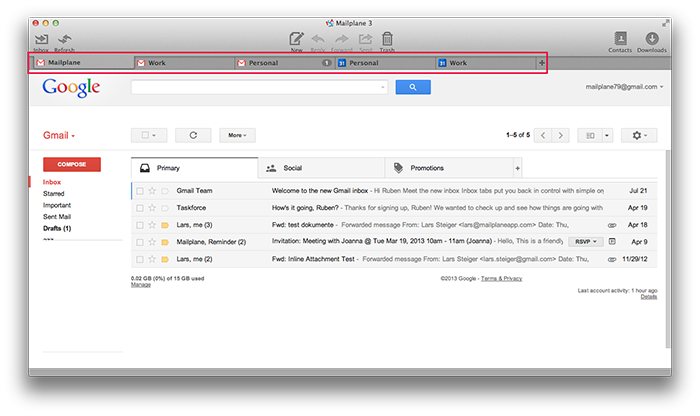Toggle the split pane mode icon
The image size is (700, 416).
point(590,135)
